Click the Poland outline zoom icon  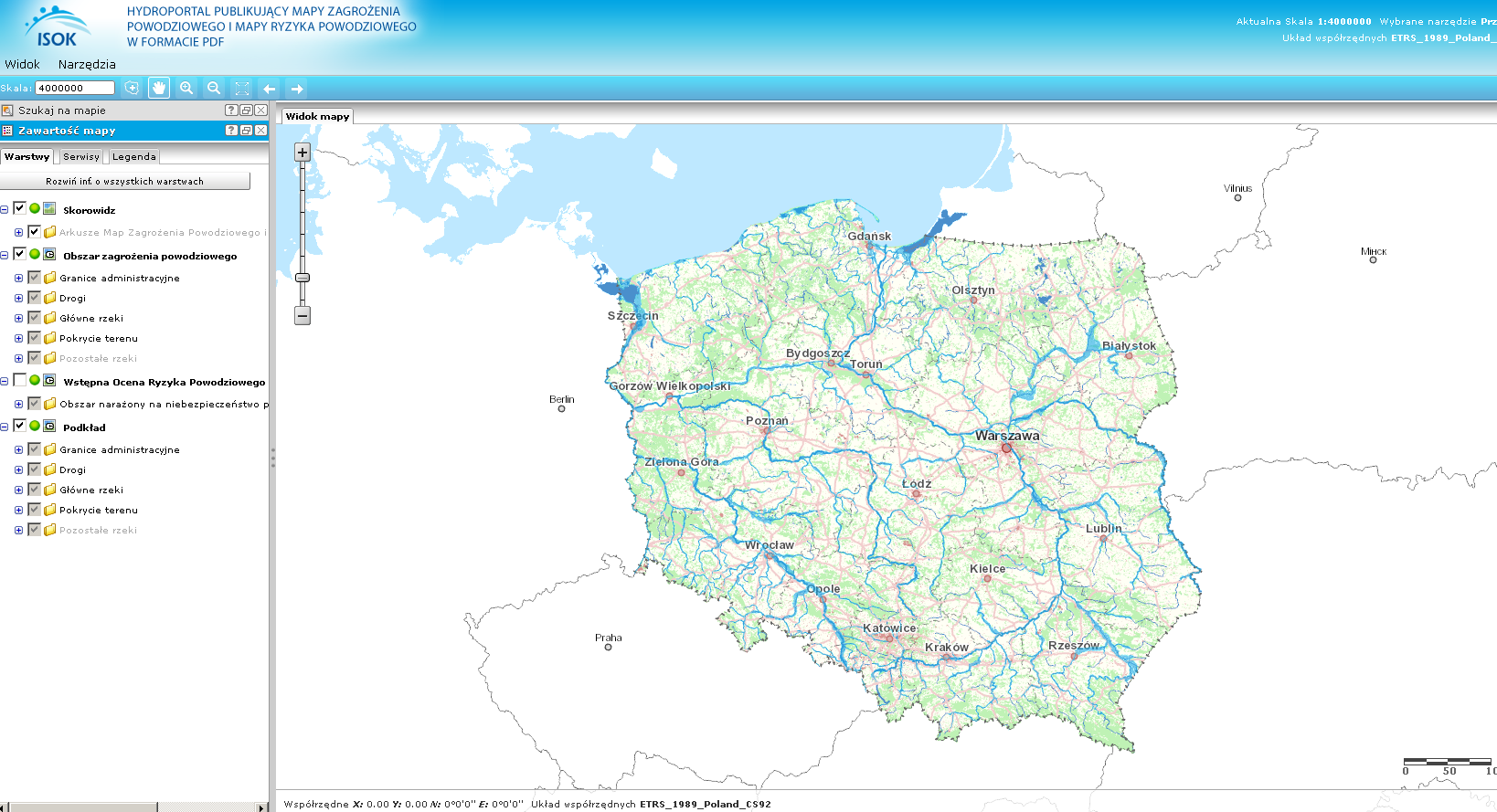132,88
